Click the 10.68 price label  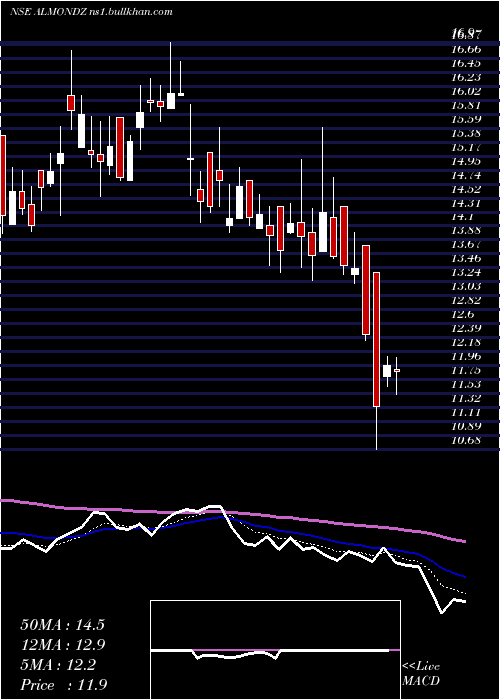point(466,440)
